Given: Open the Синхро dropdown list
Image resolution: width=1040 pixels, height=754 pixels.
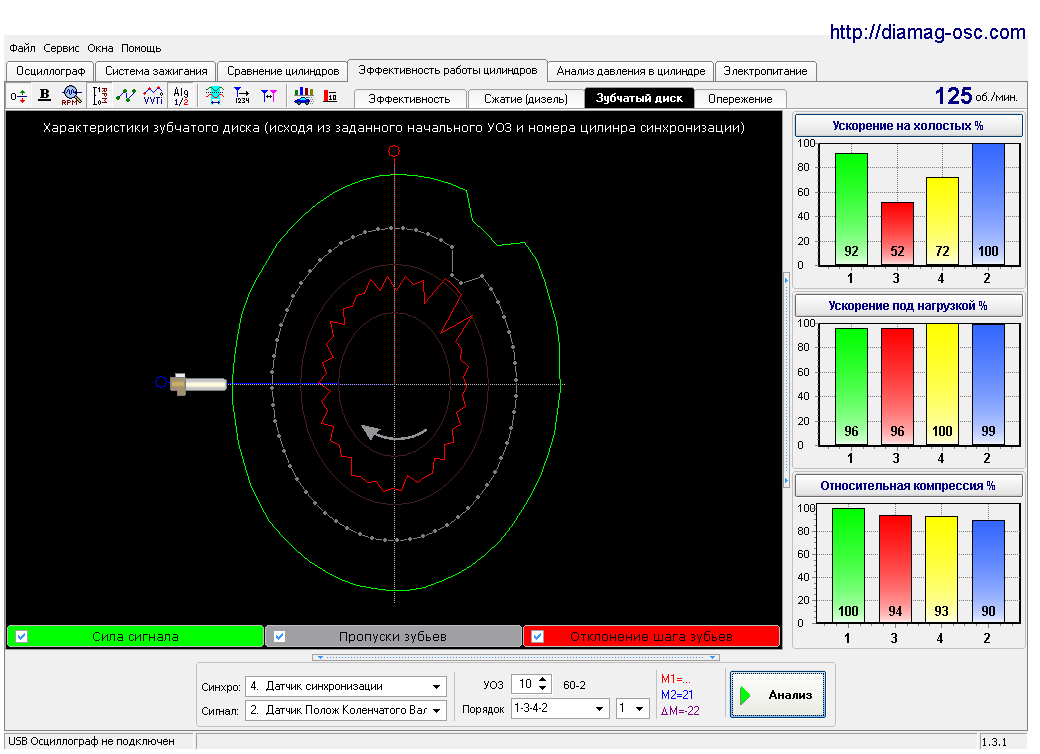Looking at the screenshot, I should coord(436,687).
